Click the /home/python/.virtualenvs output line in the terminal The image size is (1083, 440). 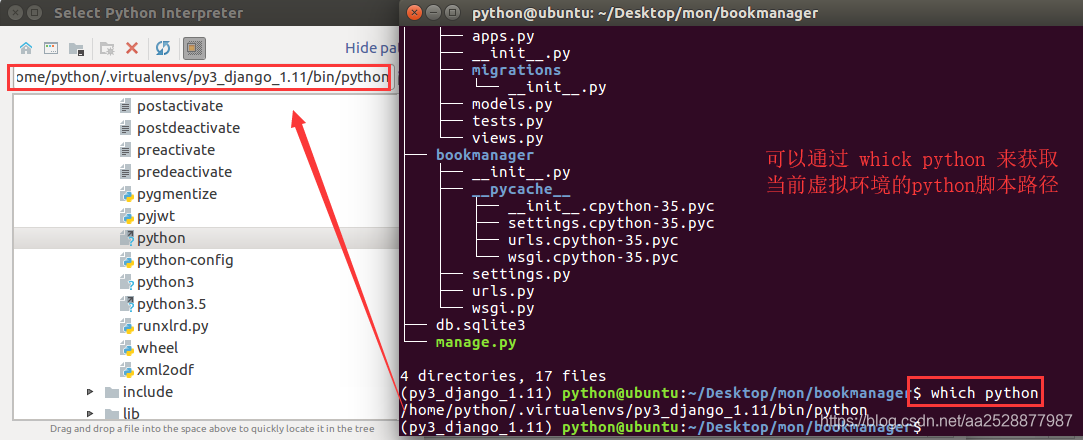pos(633,410)
